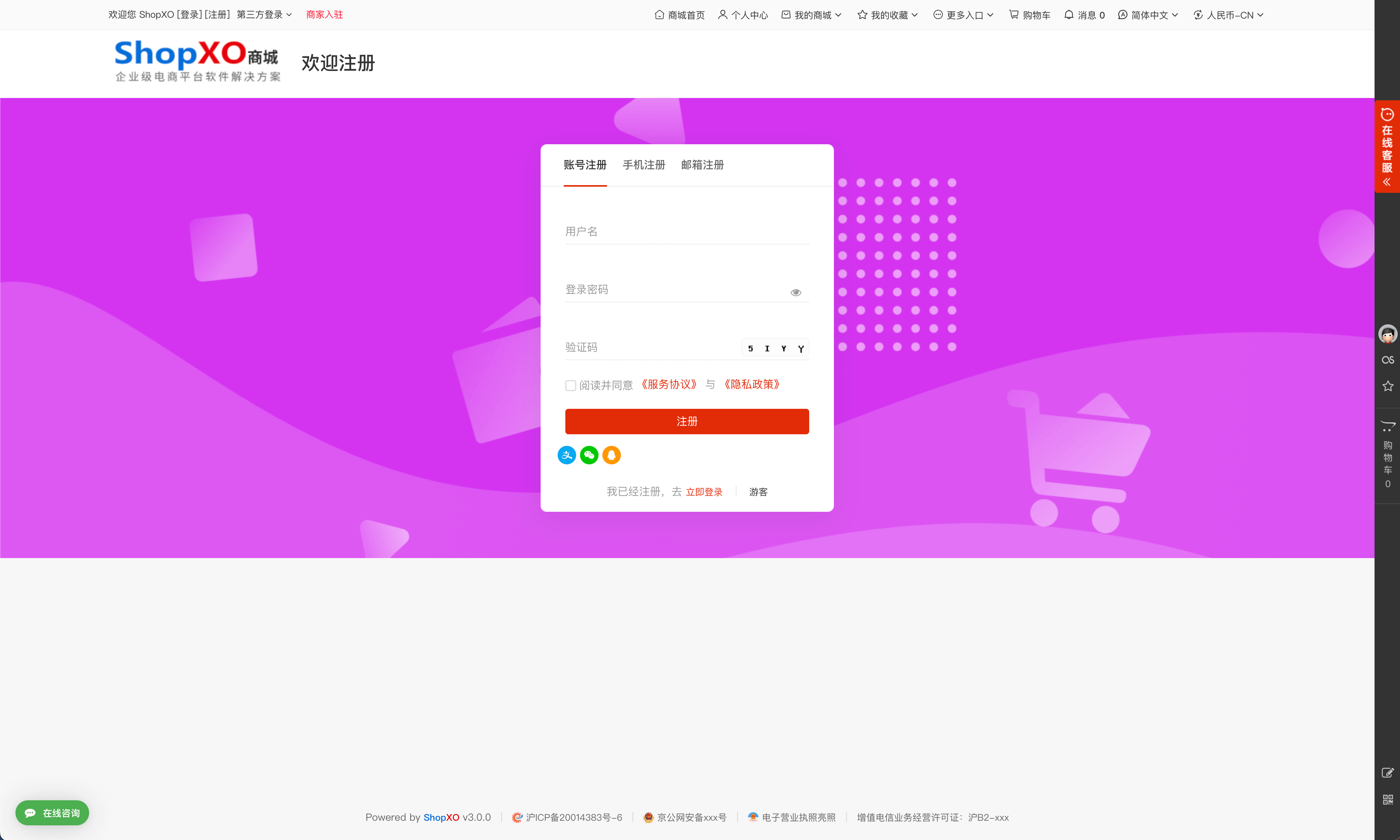The width and height of the screenshot is (1400, 840).
Task: Open the 《隐私政策》 link
Action: pyautogui.click(x=752, y=385)
